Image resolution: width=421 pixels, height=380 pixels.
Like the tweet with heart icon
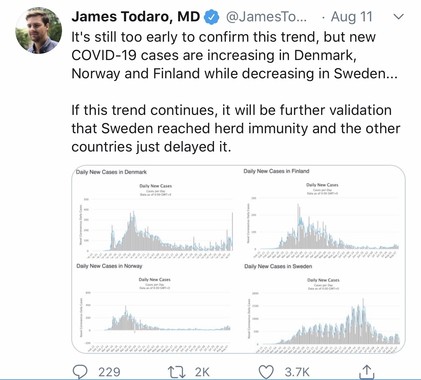point(266,372)
